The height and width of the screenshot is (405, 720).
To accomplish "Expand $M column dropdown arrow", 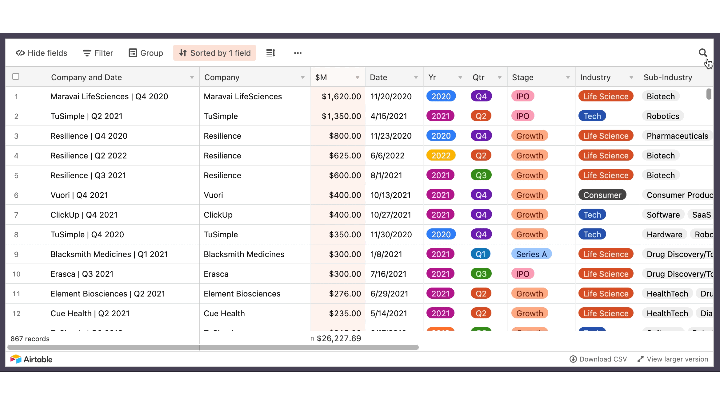I will point(357,78).
